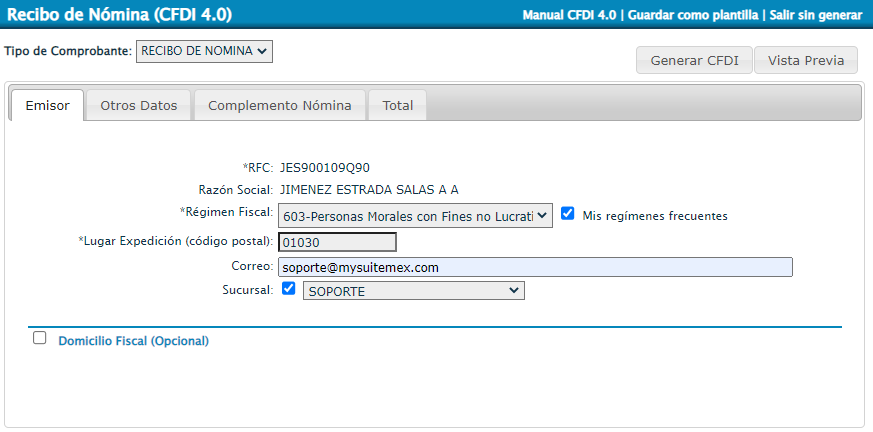The width and height of the screenshot is (873, 432).
Task: Open the Tipo de Comprobante dropdown
Action: (204, 51)
